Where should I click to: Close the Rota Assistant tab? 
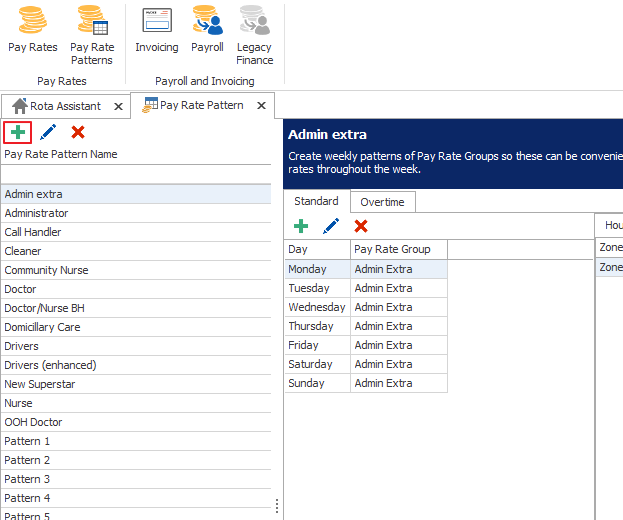coord(118,106)
